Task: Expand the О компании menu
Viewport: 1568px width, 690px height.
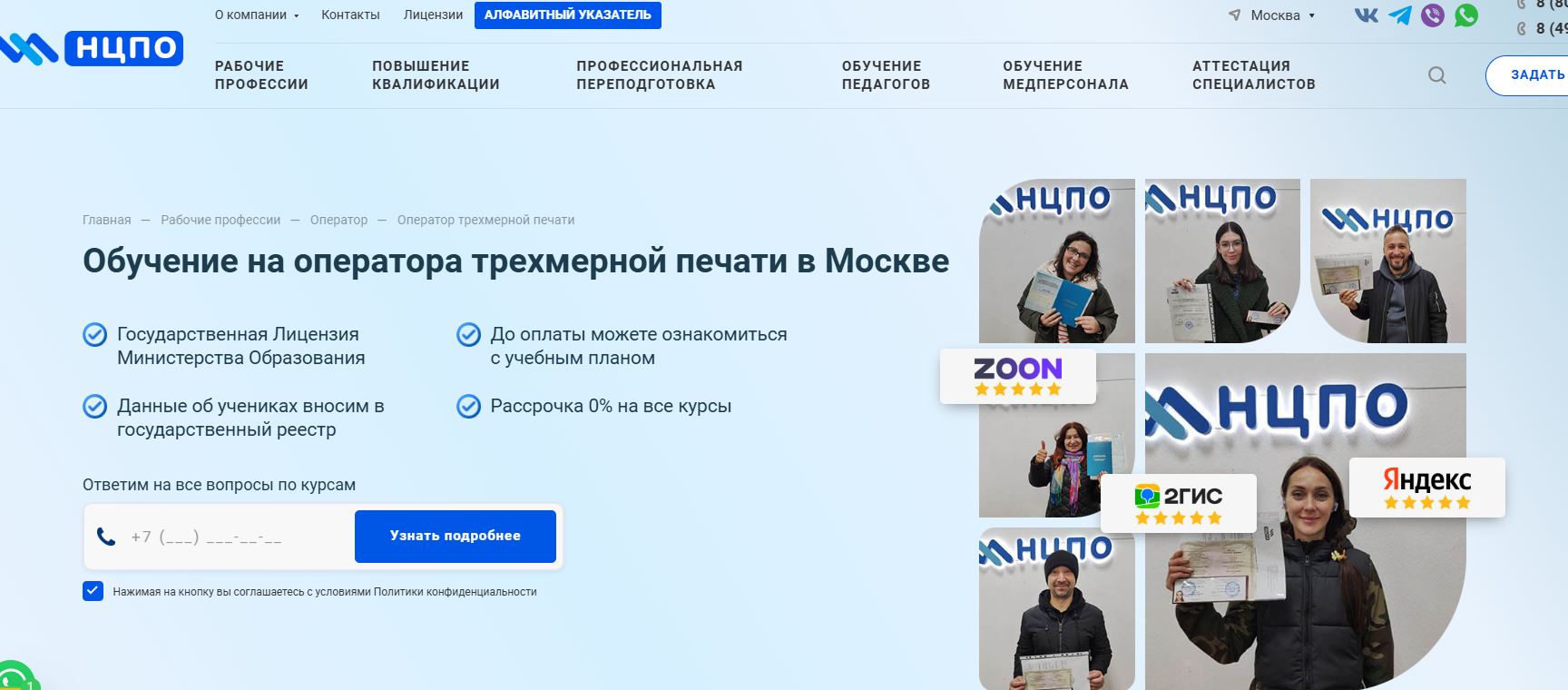Action: coord(257,15)
